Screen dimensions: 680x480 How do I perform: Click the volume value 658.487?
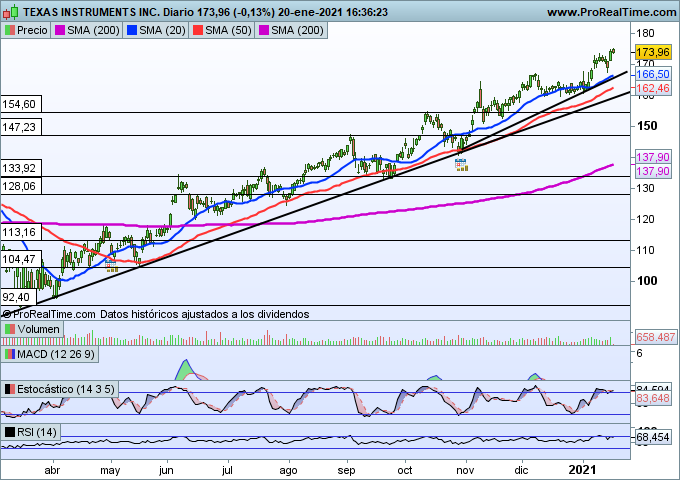click(655, 337)
